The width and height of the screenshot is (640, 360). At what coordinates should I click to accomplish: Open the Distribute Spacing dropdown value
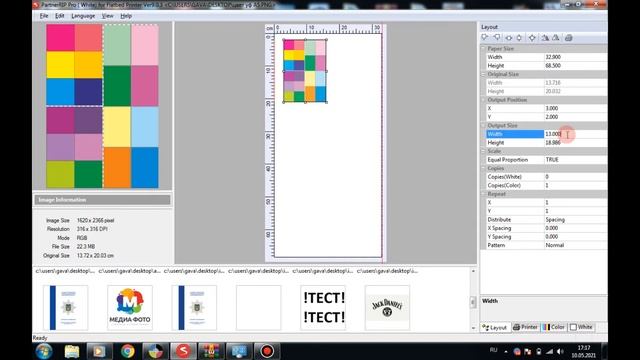pos(576,220)
